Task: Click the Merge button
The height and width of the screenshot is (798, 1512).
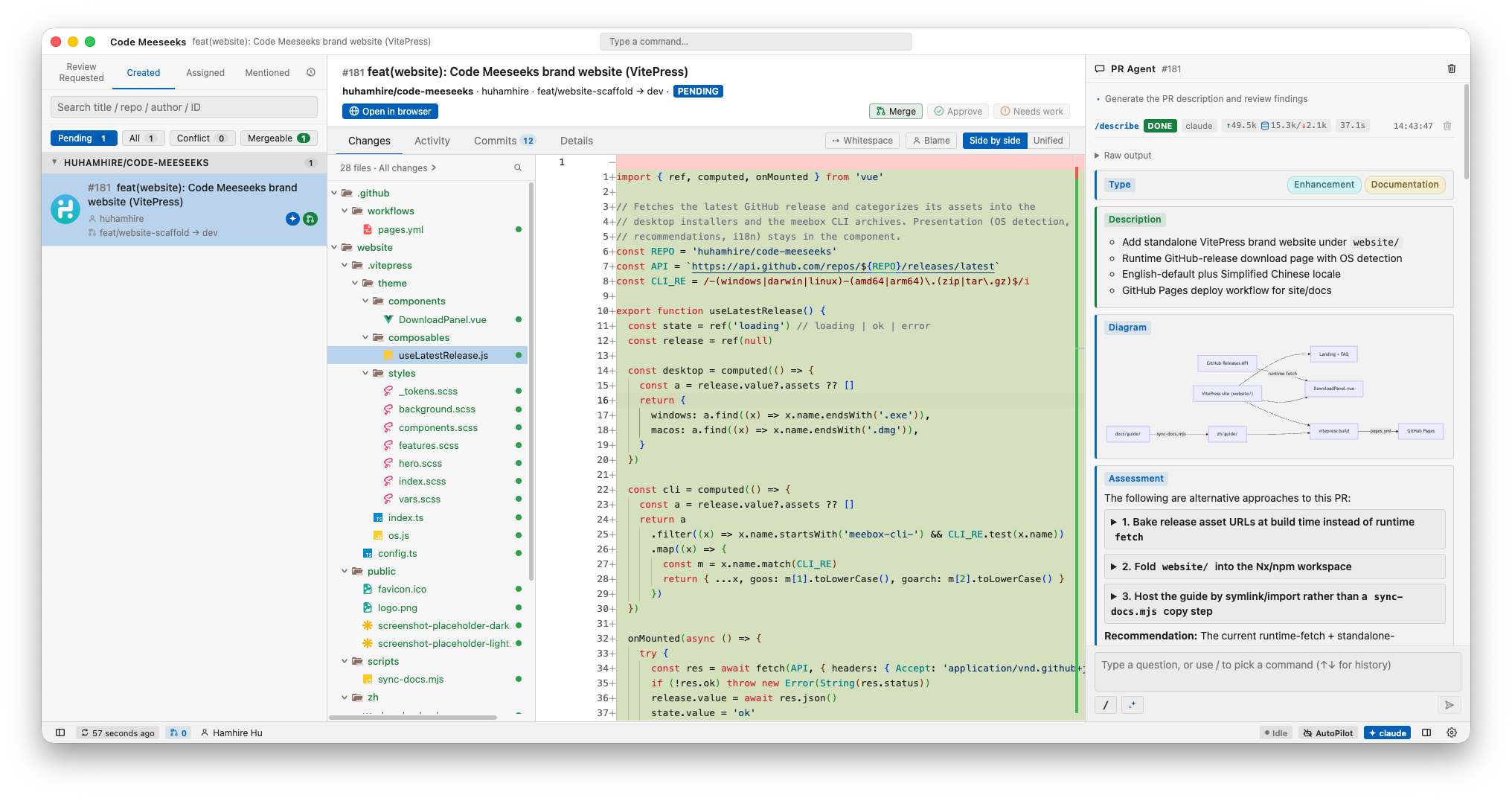Action: pyautogui.click(x=896, y=111)
